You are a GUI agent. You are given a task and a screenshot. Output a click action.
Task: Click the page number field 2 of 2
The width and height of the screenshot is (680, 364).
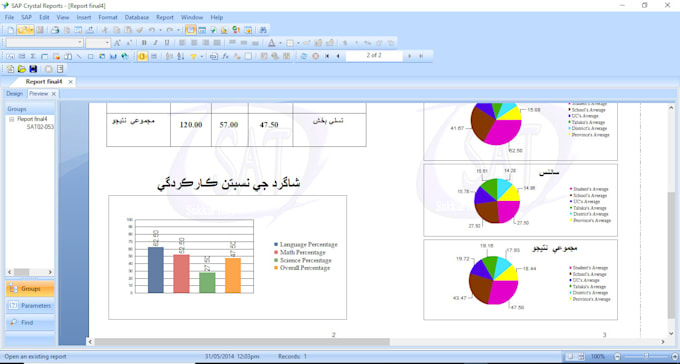374,56
